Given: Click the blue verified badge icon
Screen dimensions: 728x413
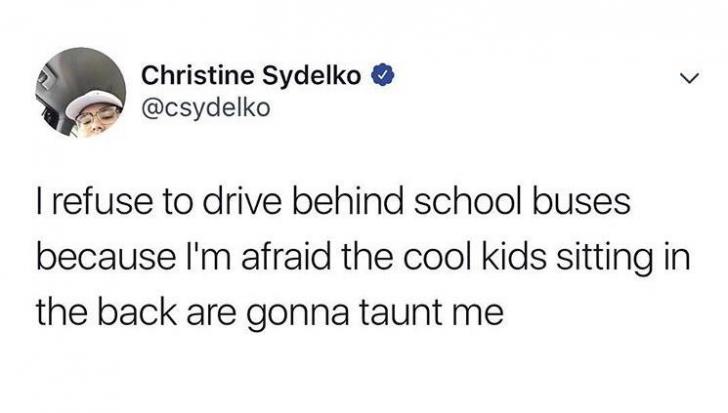Looking at the screenshot, I should point(383,76).
